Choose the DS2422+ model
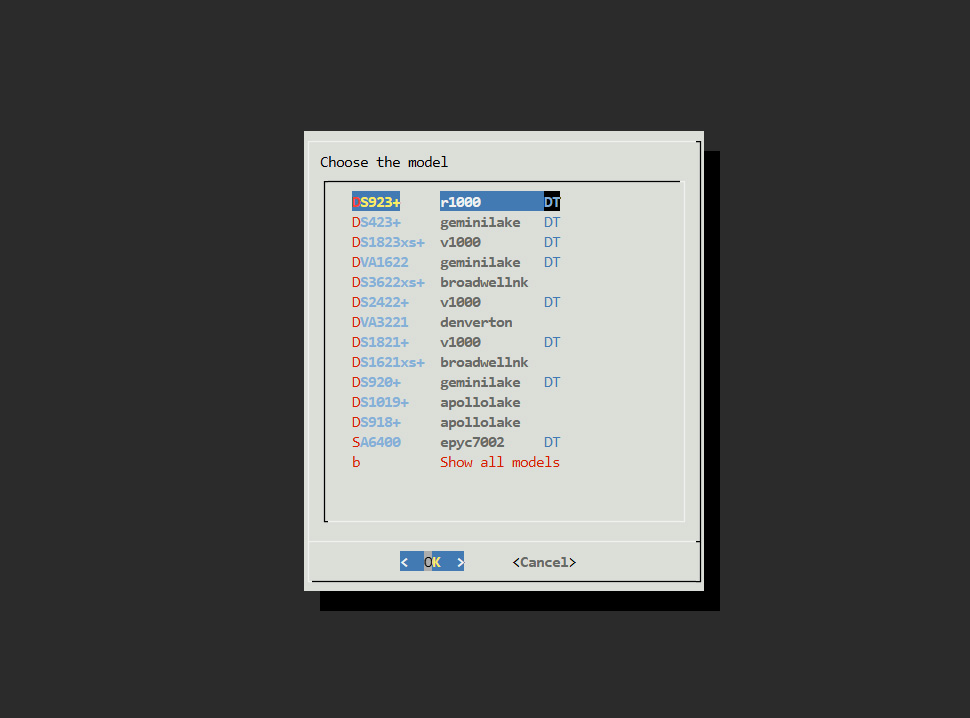 click(380, 302)
